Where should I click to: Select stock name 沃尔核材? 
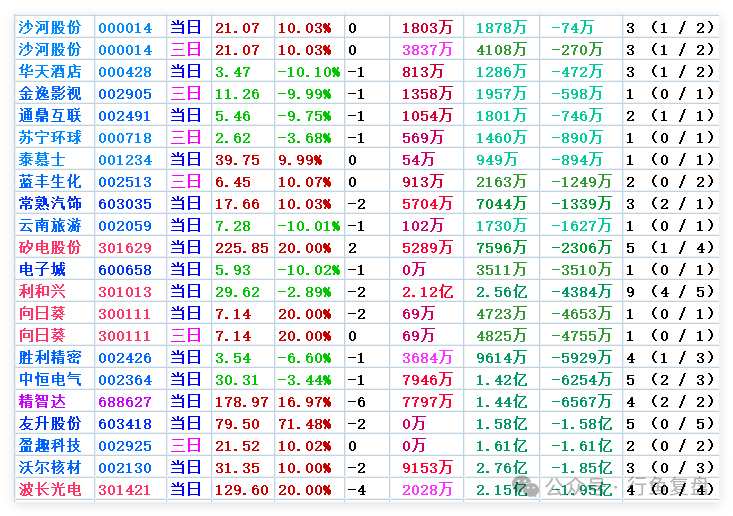point(50,467)
